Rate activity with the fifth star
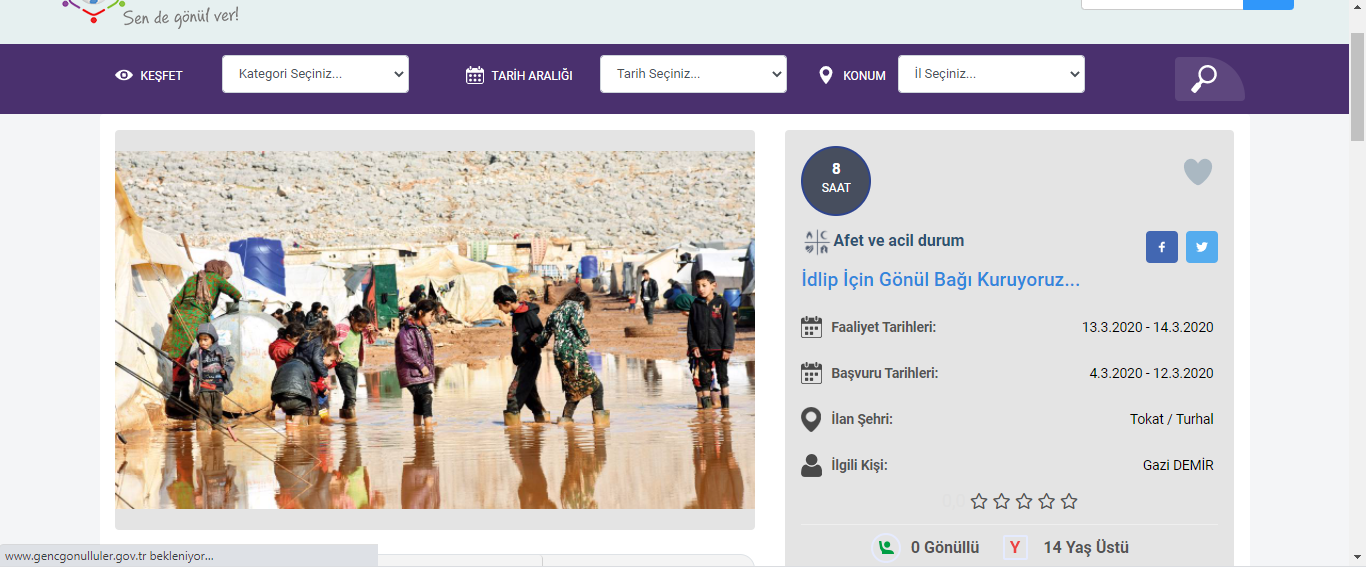 (x=1069, y=501)
